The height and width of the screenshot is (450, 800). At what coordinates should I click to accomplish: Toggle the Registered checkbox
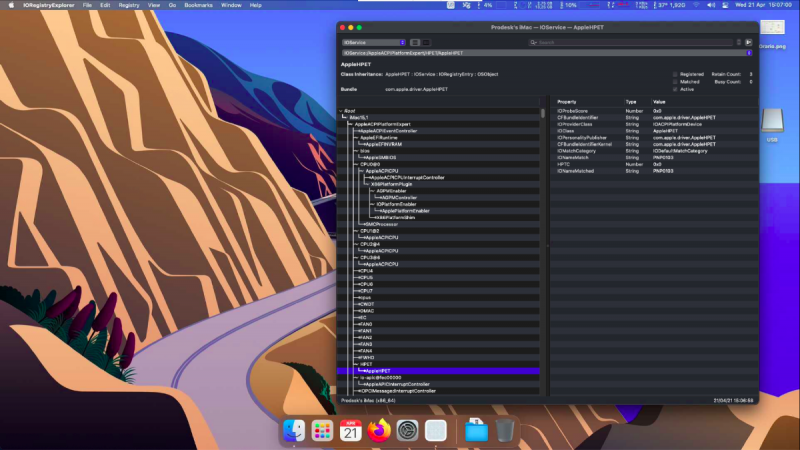pyautogui.click(x=675, y=74)
